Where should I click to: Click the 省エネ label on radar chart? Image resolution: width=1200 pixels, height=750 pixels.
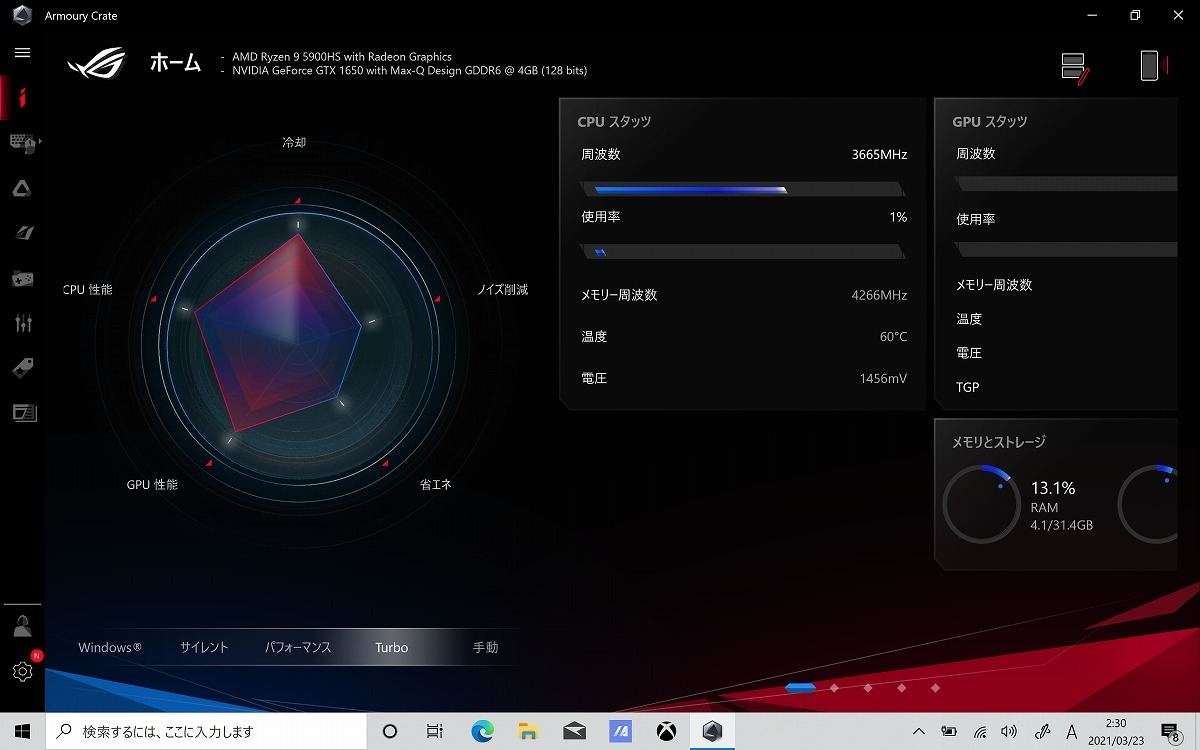click(x=435, y=484)
